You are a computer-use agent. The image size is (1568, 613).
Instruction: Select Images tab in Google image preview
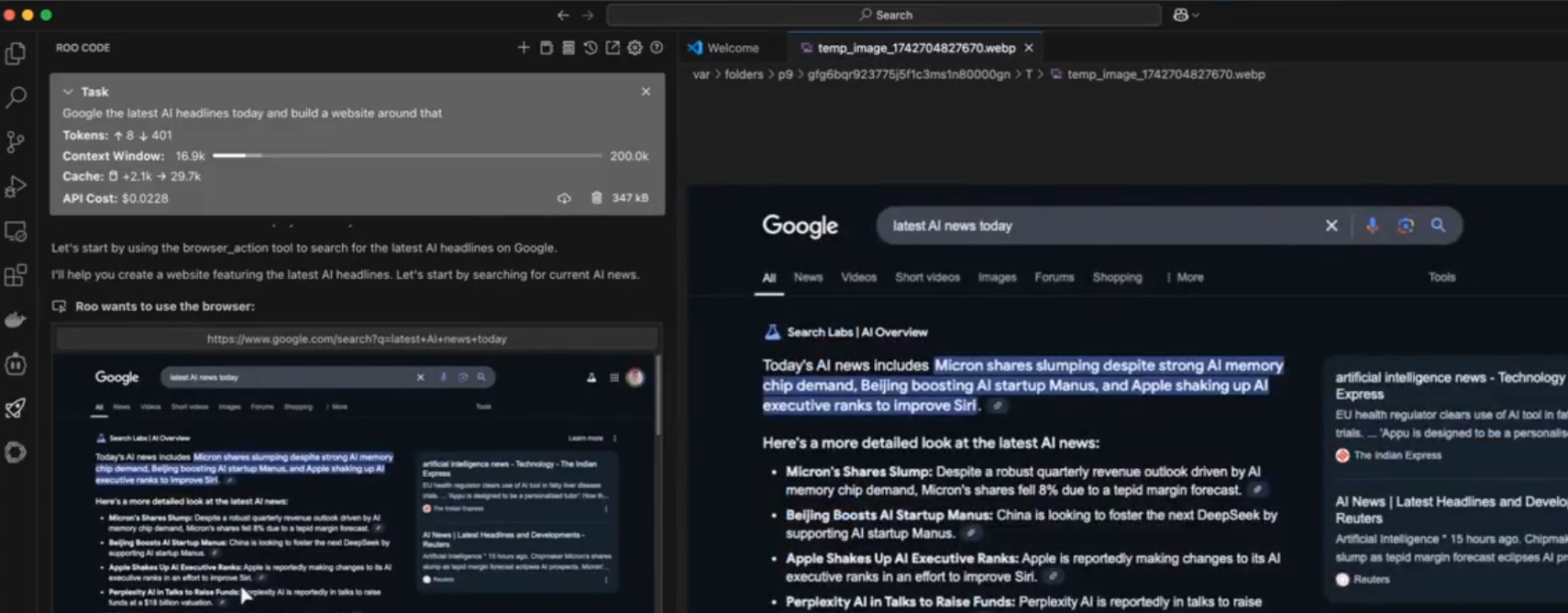pos(997,277)
